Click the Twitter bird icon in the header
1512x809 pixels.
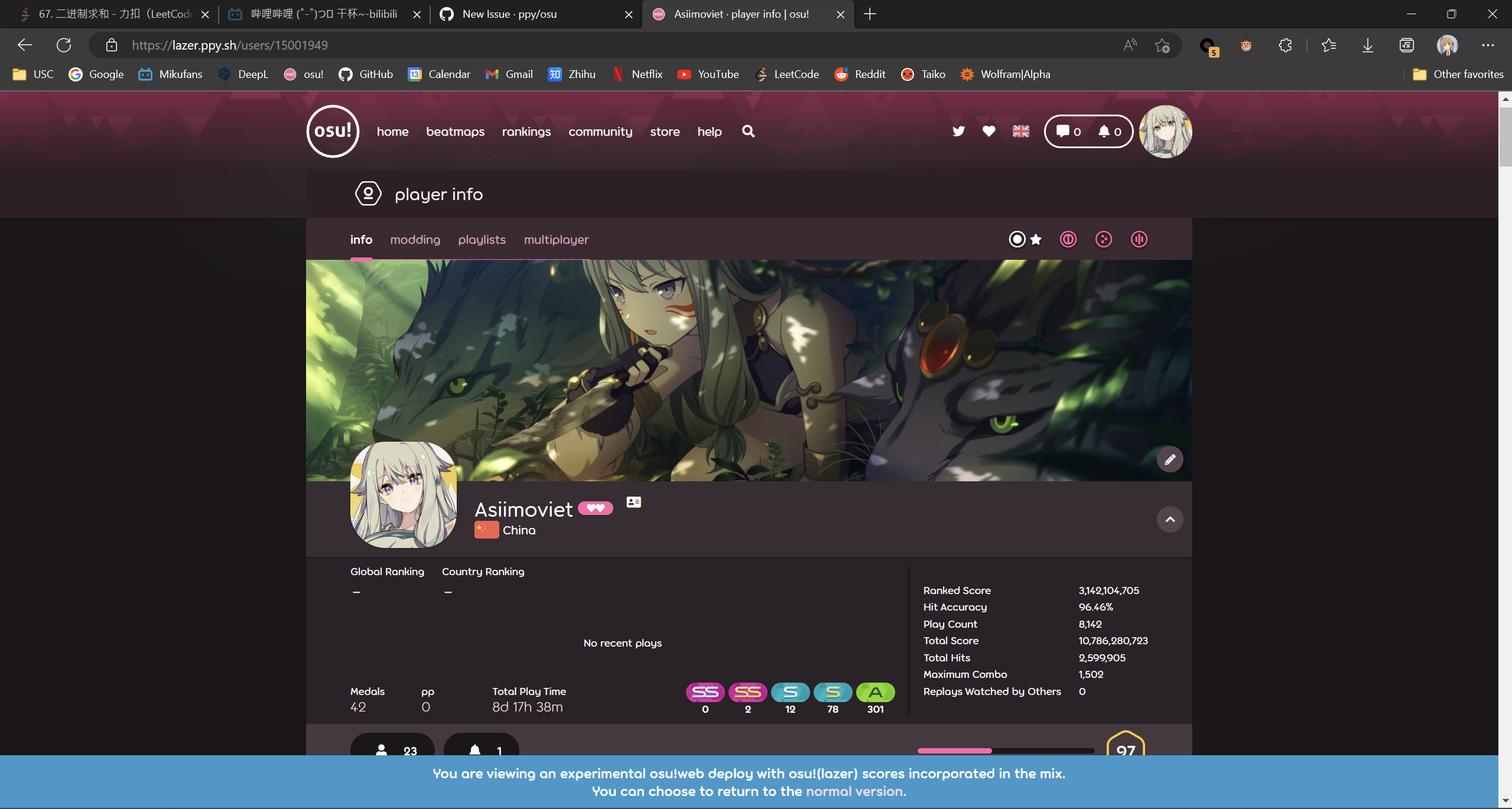[958, 131]
